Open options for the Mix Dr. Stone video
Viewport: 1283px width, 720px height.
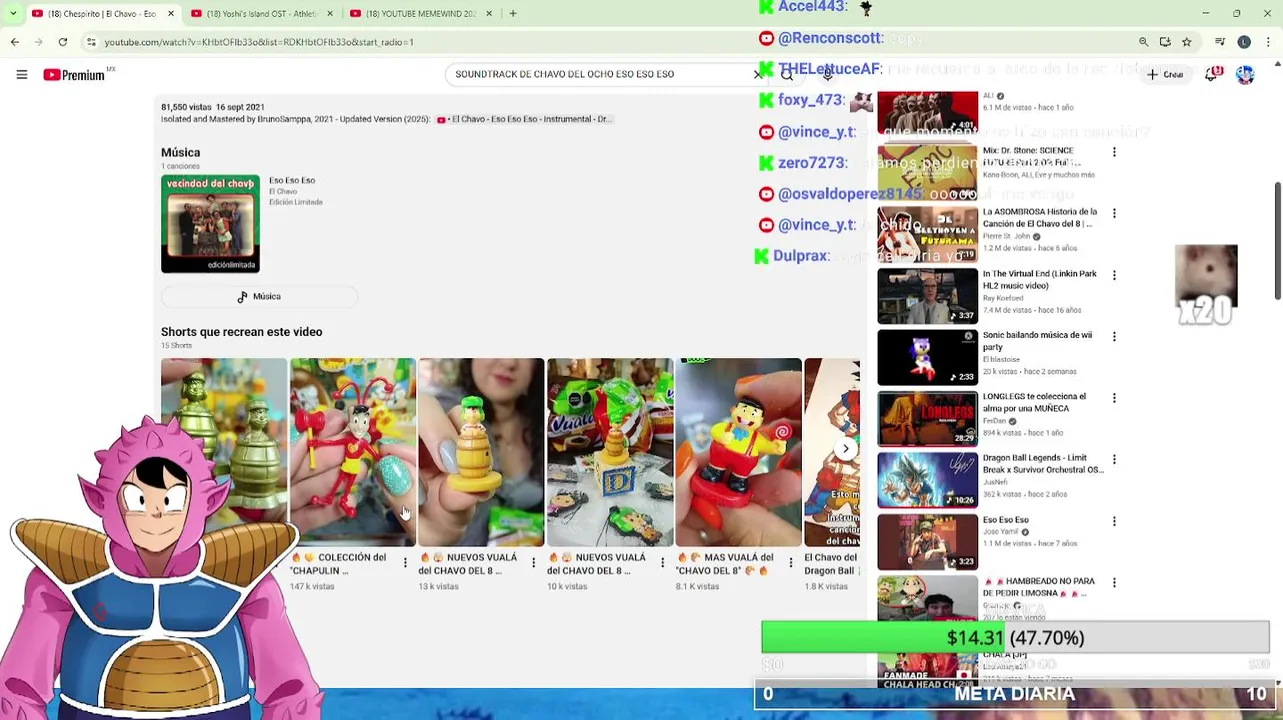click(1114, 152)
